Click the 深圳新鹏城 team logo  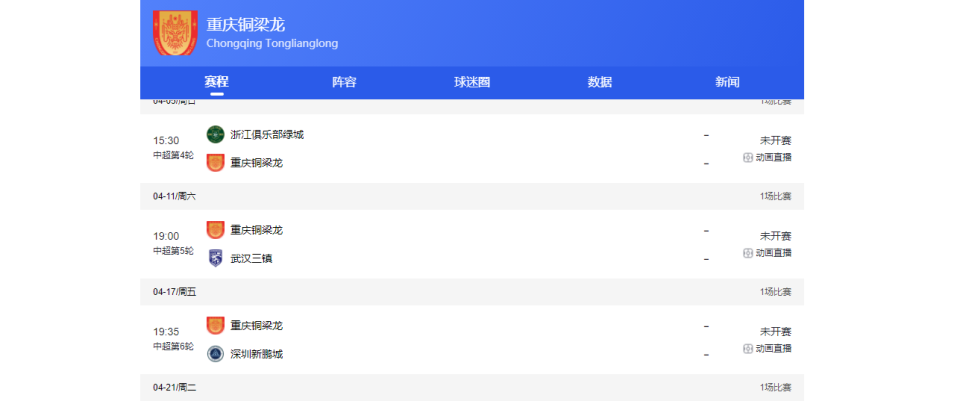coord(215,354)
